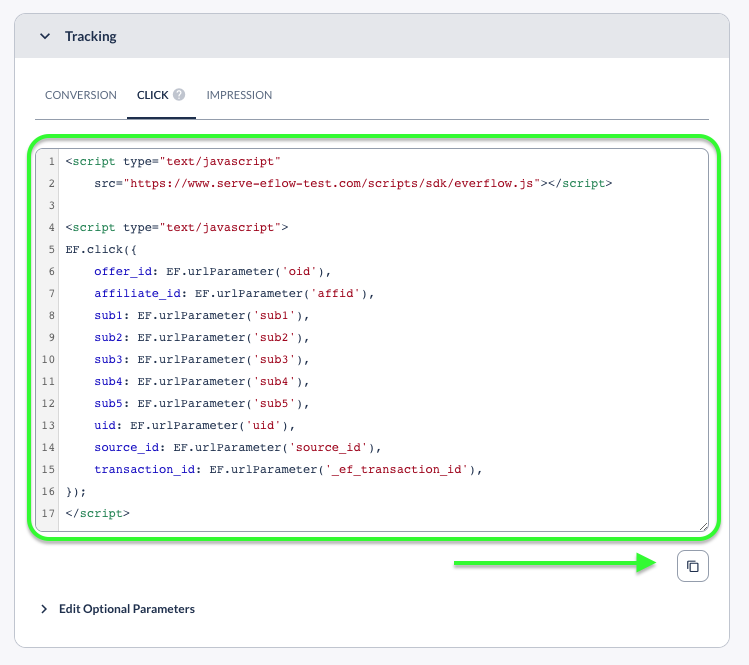Click line 1 opening script tag
749x665 pixels.
pos(173,161)
